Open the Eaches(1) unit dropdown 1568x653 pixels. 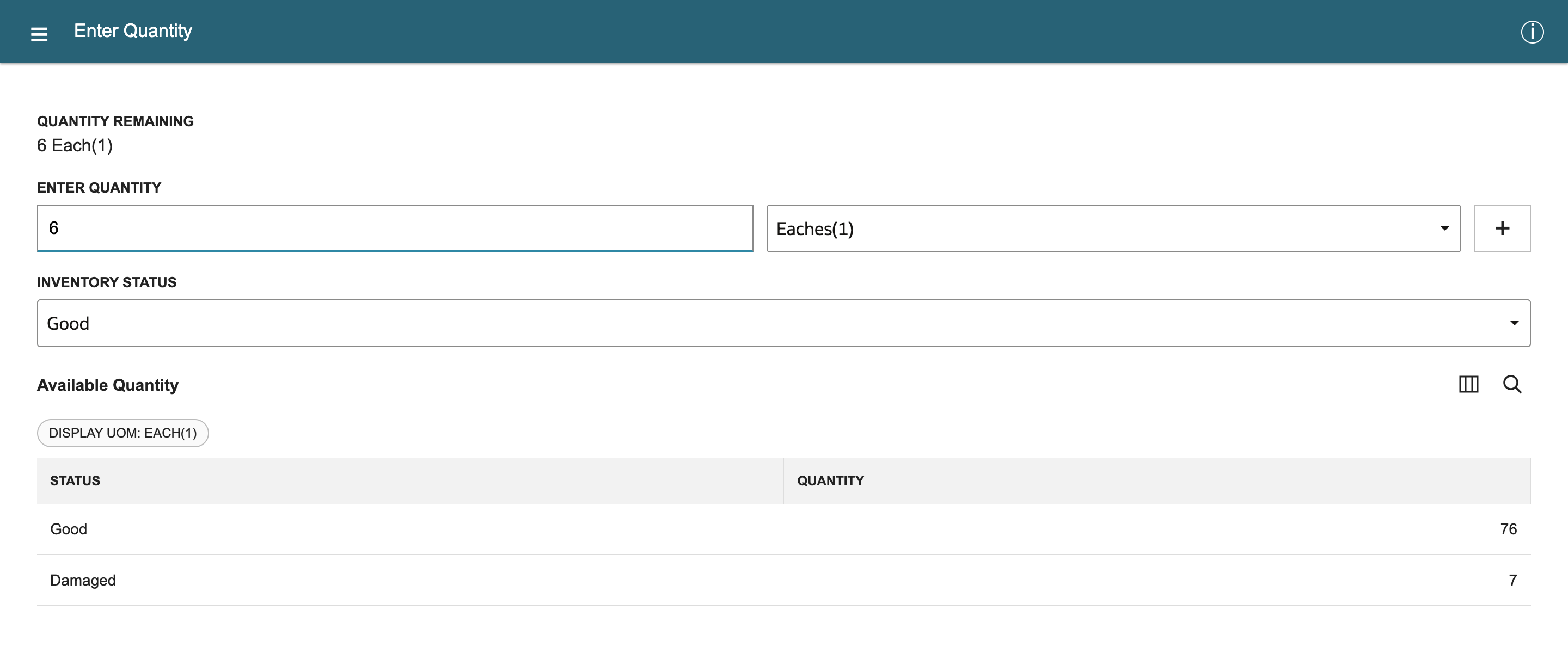1113,228
